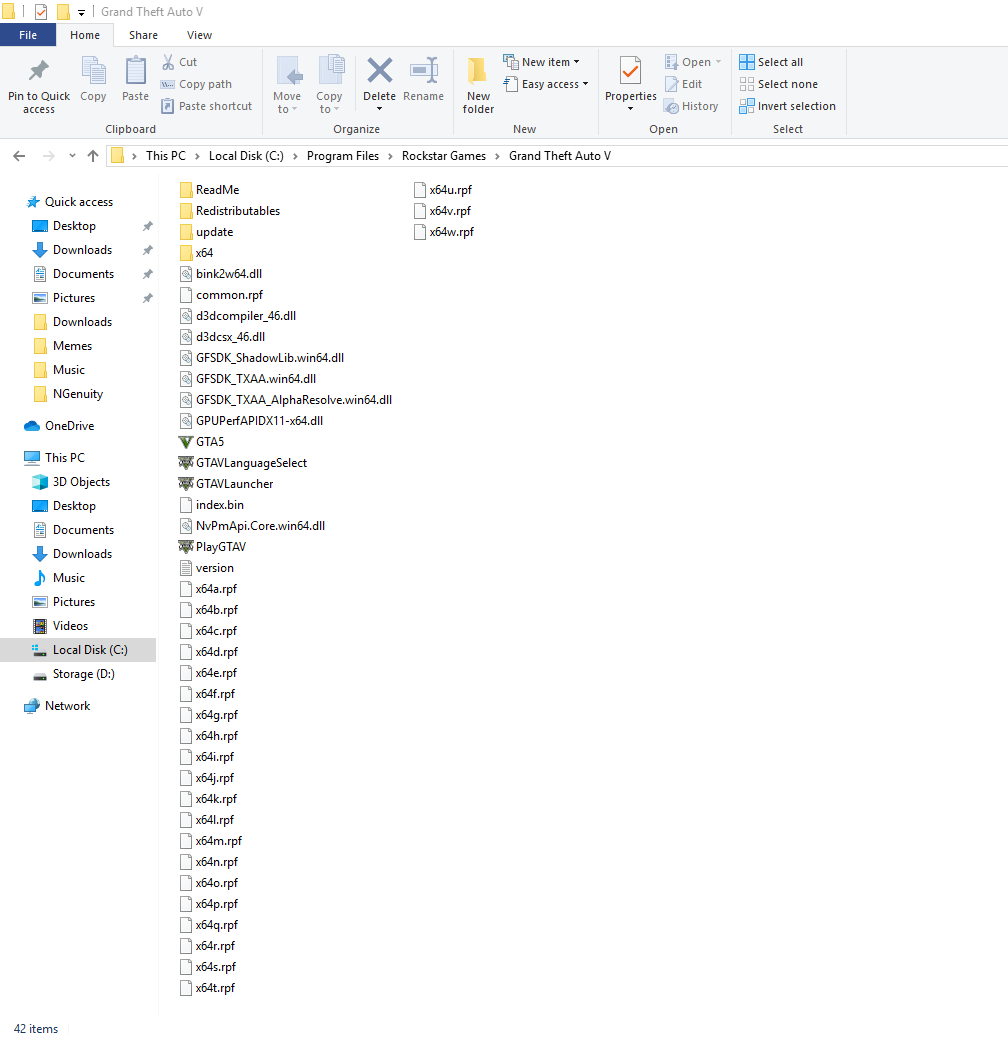Click the Copy ribbon icon
The height and width of the screenshot is (1037, 1008).
(93, 71)
